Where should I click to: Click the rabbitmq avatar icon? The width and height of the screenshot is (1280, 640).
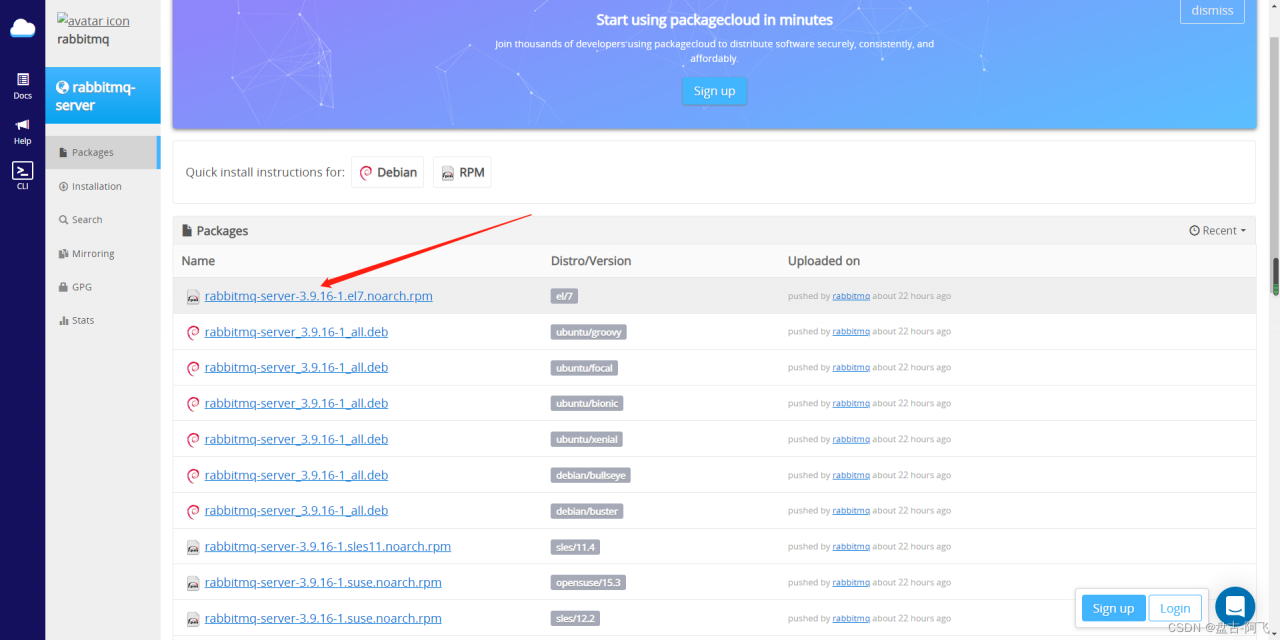[93, 20]
